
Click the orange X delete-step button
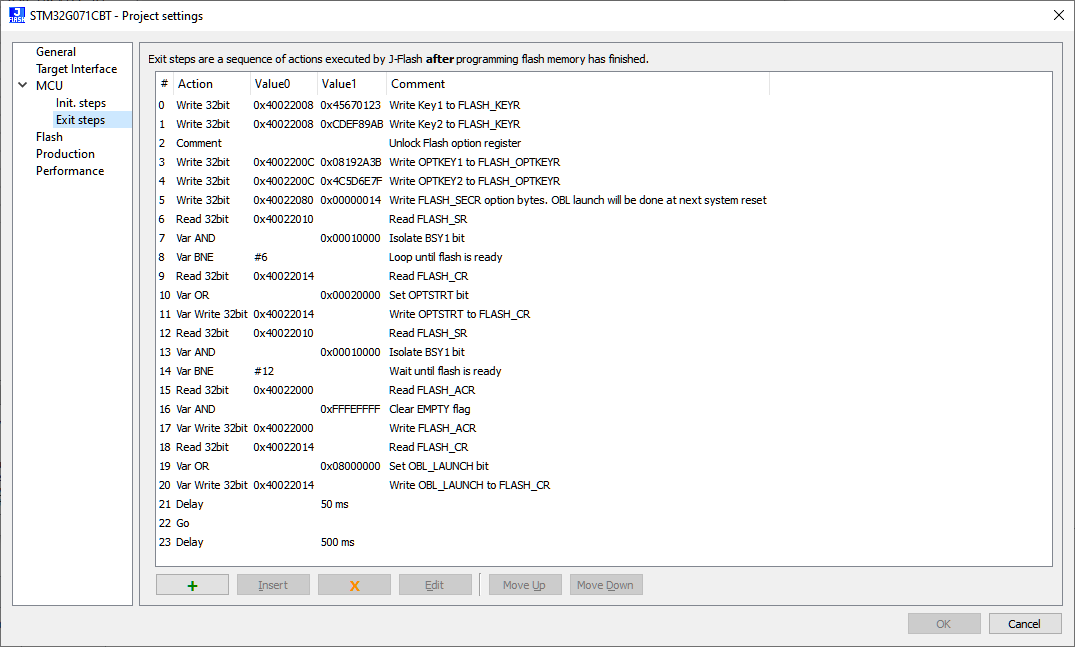click(354, 585)
